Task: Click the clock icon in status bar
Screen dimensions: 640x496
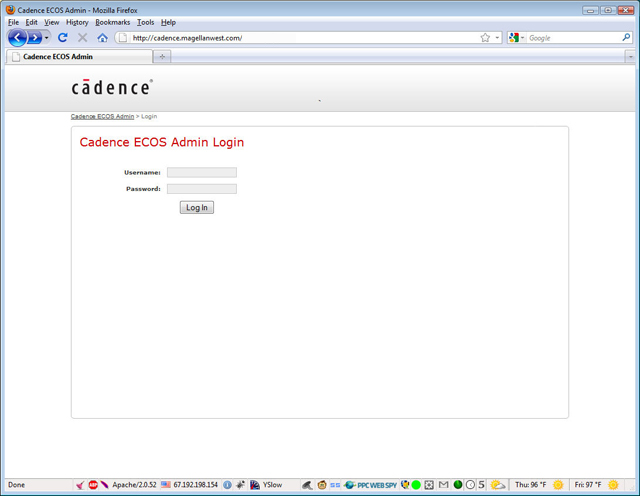Action: pos(471,485)
